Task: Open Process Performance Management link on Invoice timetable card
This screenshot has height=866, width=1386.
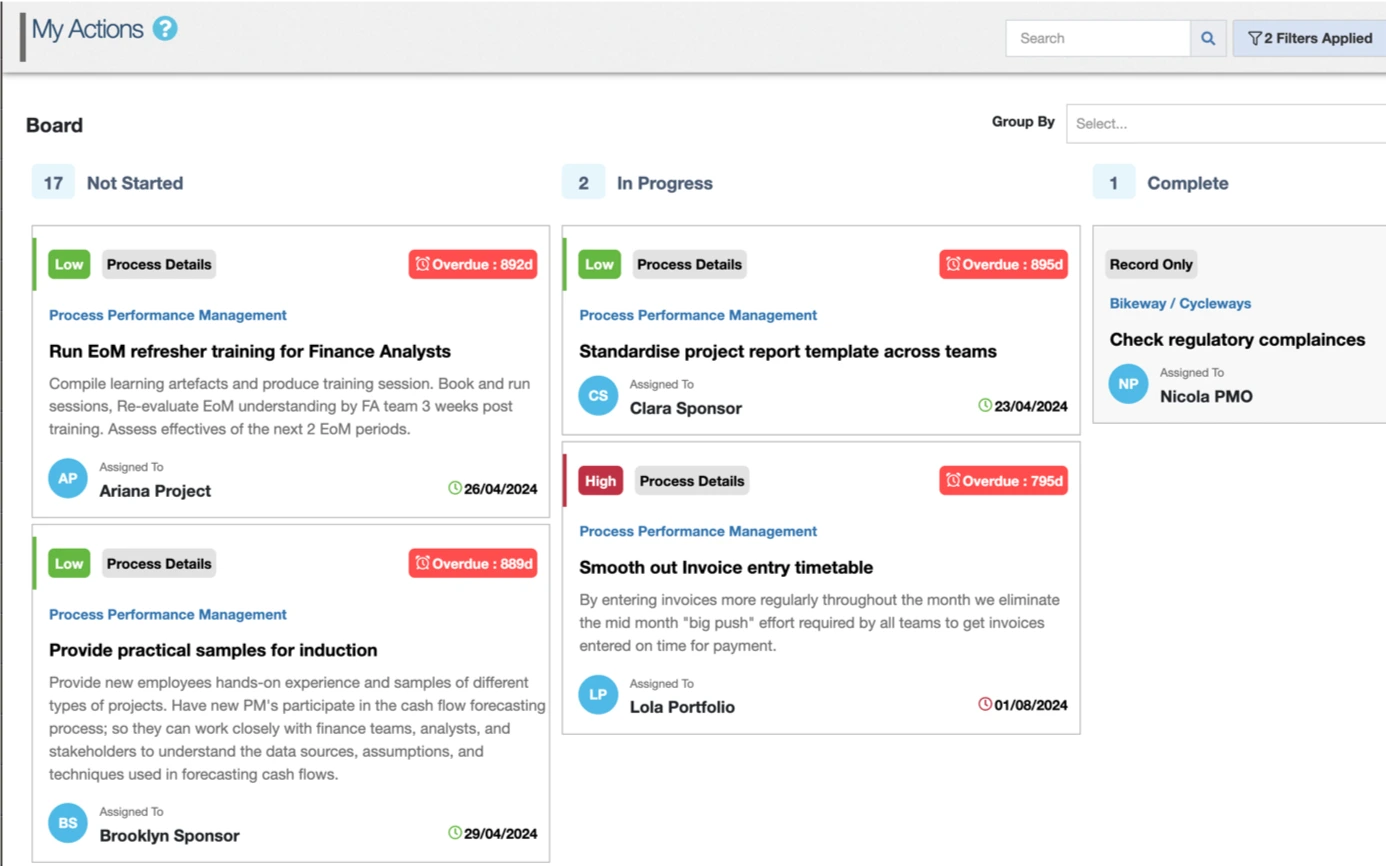Action: (698, 531)
